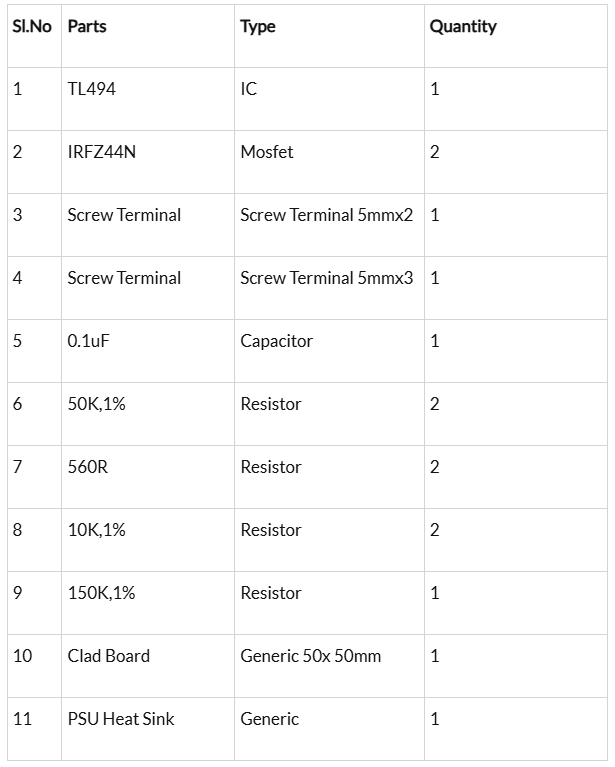Click the Parts column header
The height and width of the screenshot is (767, 615).
(x=87, y=27)
